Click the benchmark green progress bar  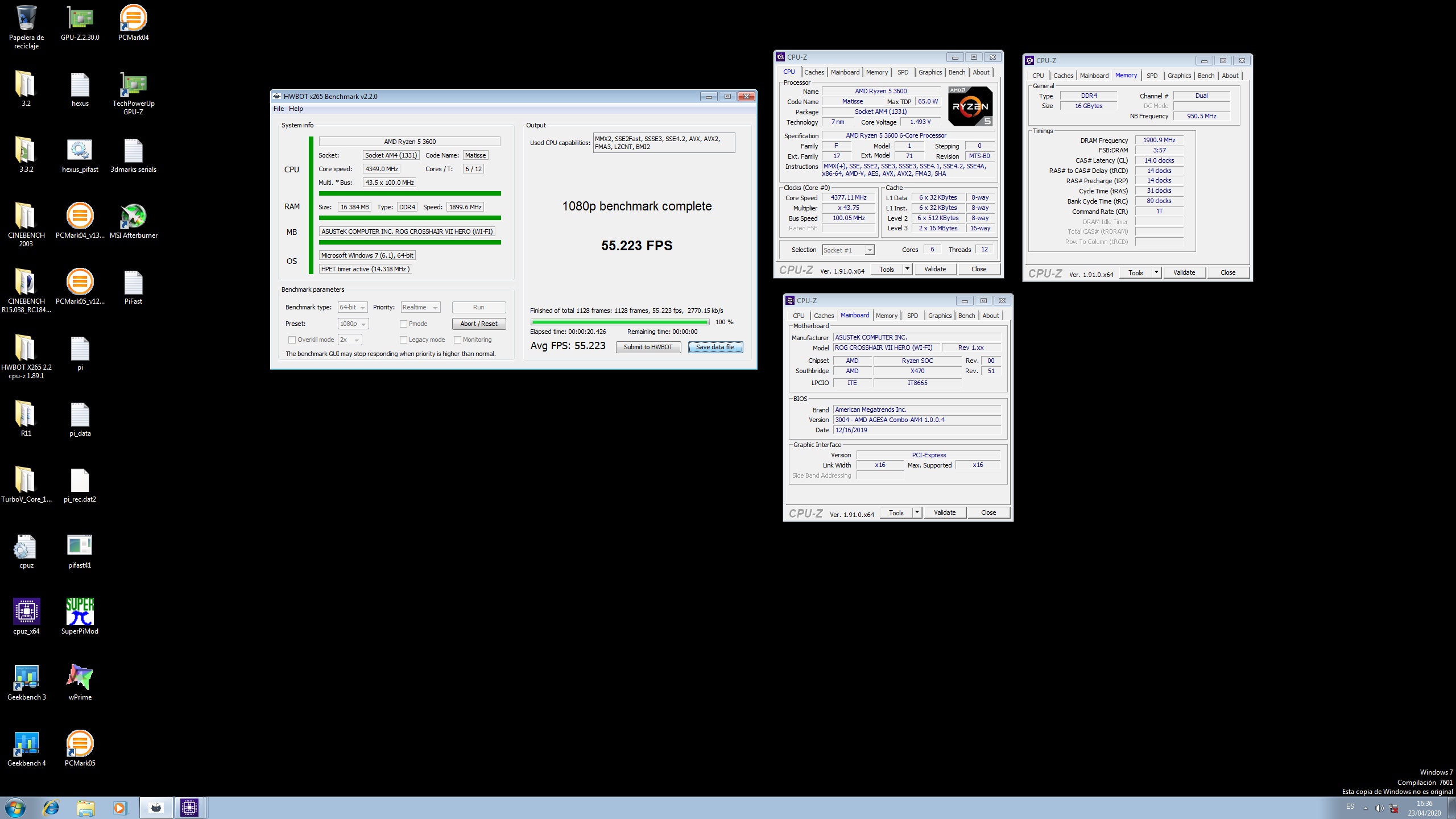[x=619, y=322]
